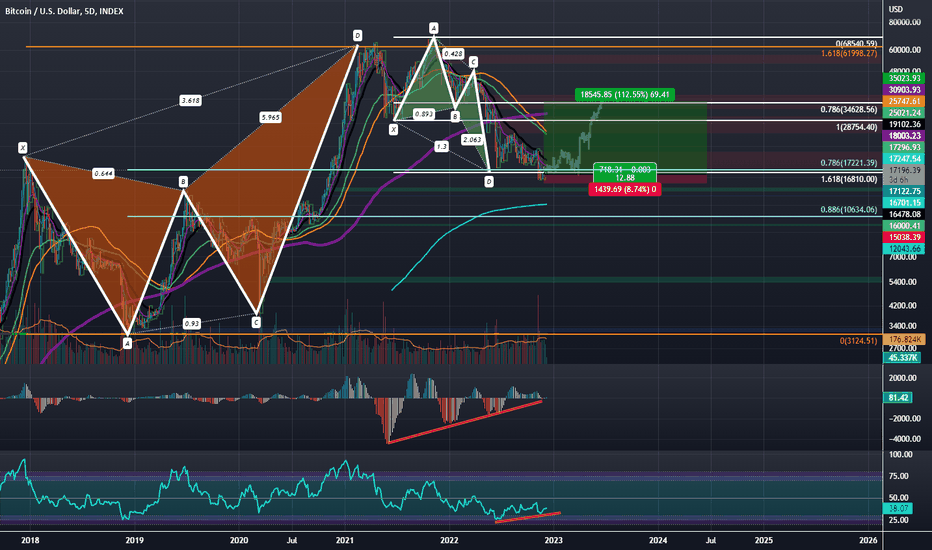Click the Bitcoin / U.S. Dollar chart title
The height and width of the screenshot is (550, 932).
[x=64, y=11]
